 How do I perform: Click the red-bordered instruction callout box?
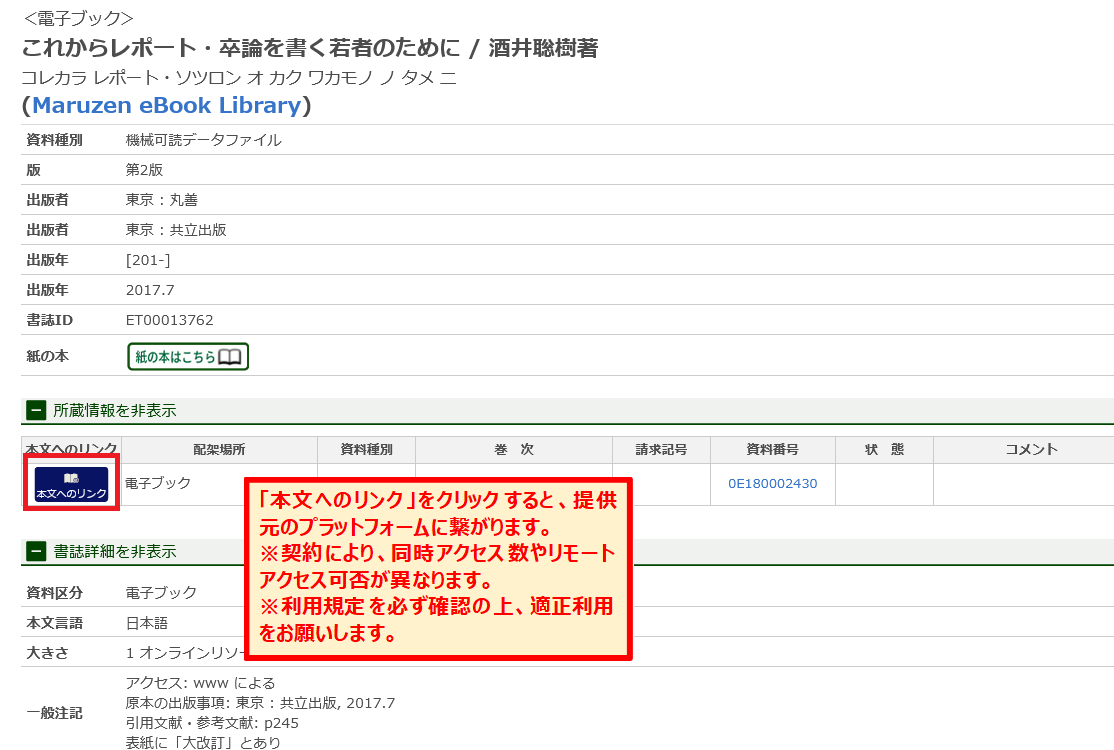pyautogui.click(x=438, y=568)
